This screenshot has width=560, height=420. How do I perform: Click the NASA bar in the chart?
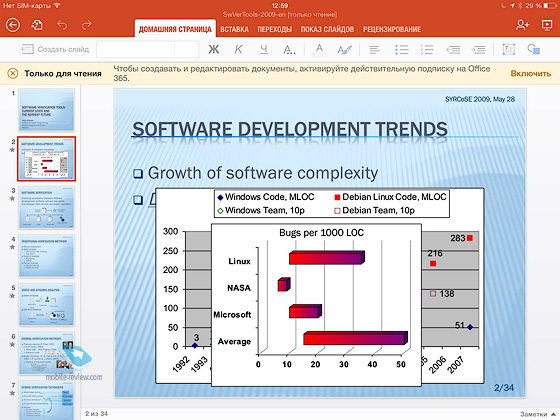coord(284,284)
